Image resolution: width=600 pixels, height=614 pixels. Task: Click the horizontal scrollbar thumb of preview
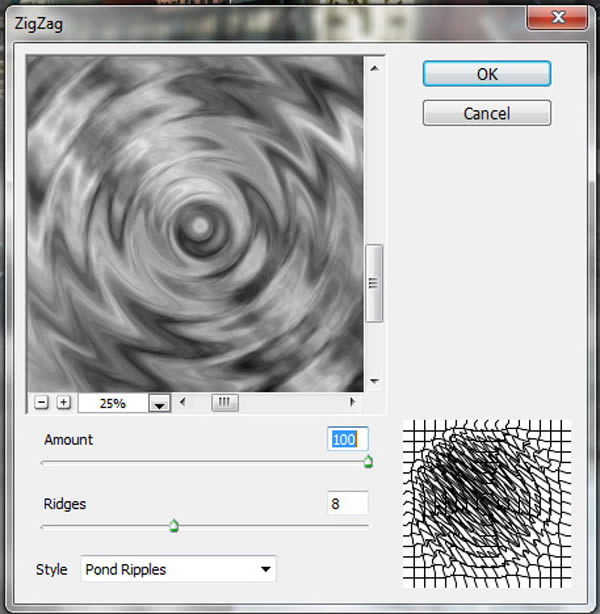(x=224, y=402)
